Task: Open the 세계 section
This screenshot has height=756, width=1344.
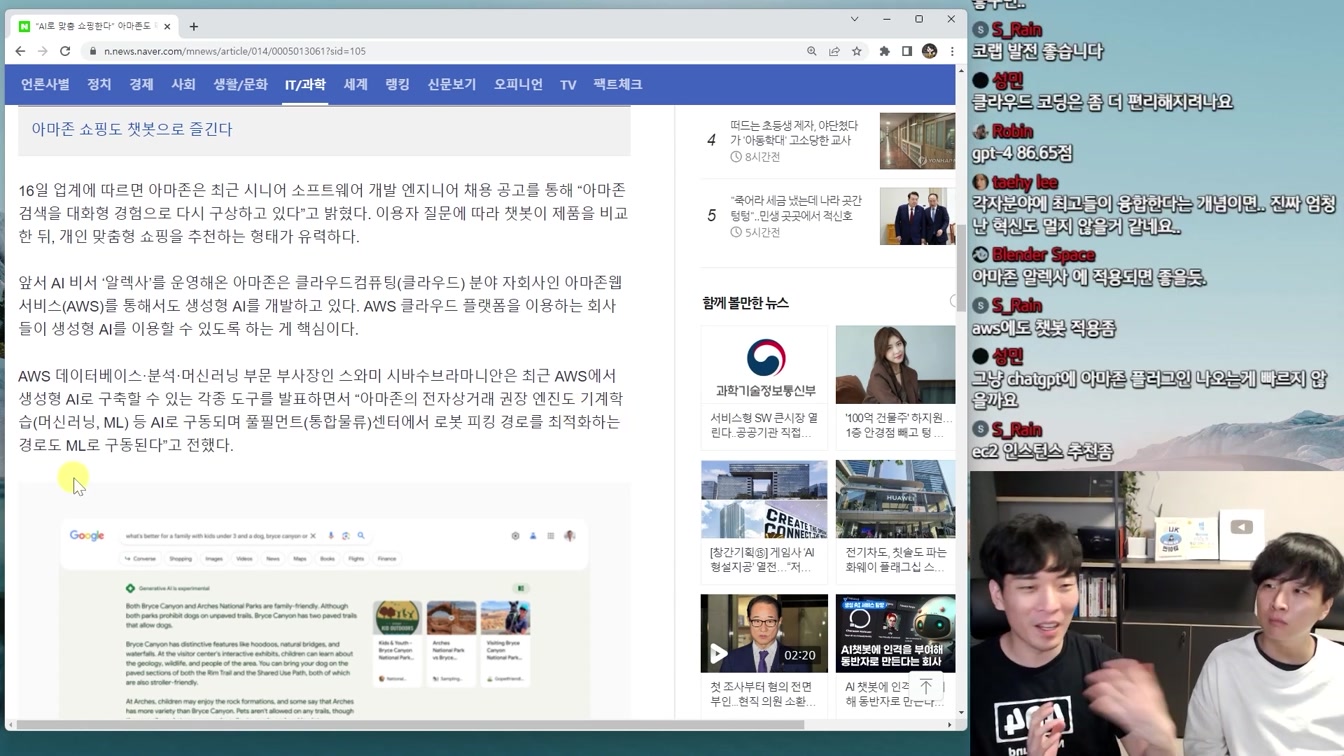Action: pos(356,85)
